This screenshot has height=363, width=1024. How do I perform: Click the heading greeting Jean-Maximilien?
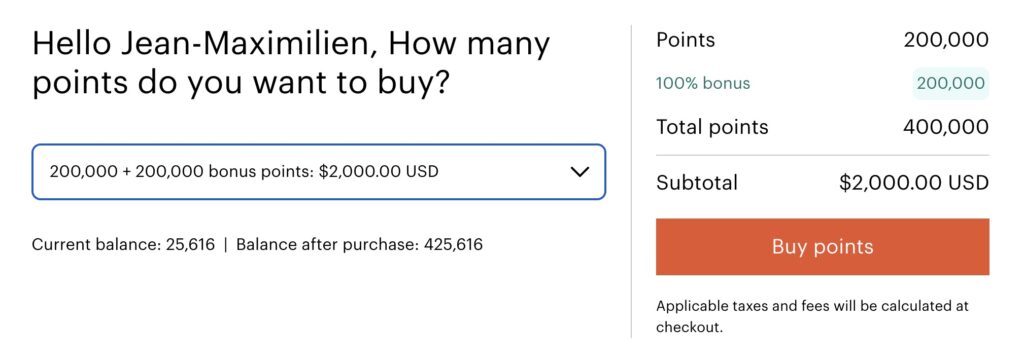click(291, 45)
